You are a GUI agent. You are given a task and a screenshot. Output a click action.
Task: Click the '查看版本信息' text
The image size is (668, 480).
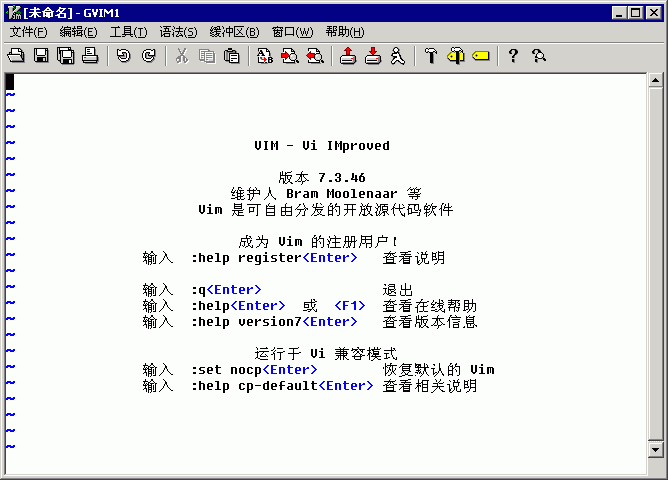coord(429,322)
